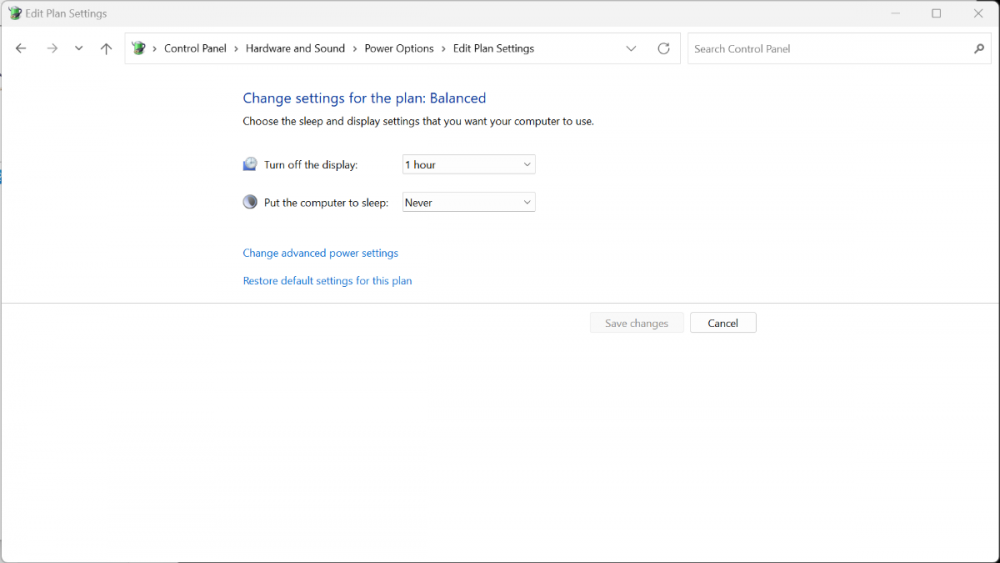The image size is (1000, 563).
Task: Click the Power Options icon in the address bar
Action: tap(139, 48)
